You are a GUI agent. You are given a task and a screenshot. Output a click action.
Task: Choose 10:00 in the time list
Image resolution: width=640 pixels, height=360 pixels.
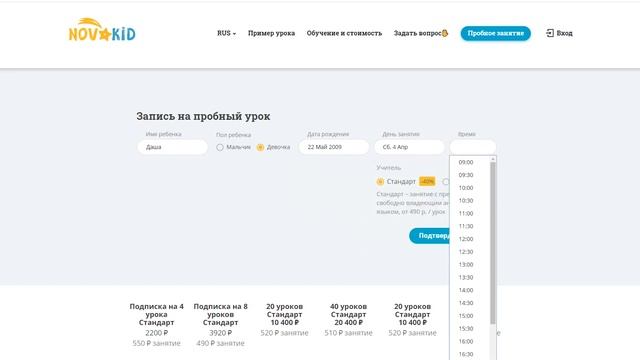(x=466, y=188)
